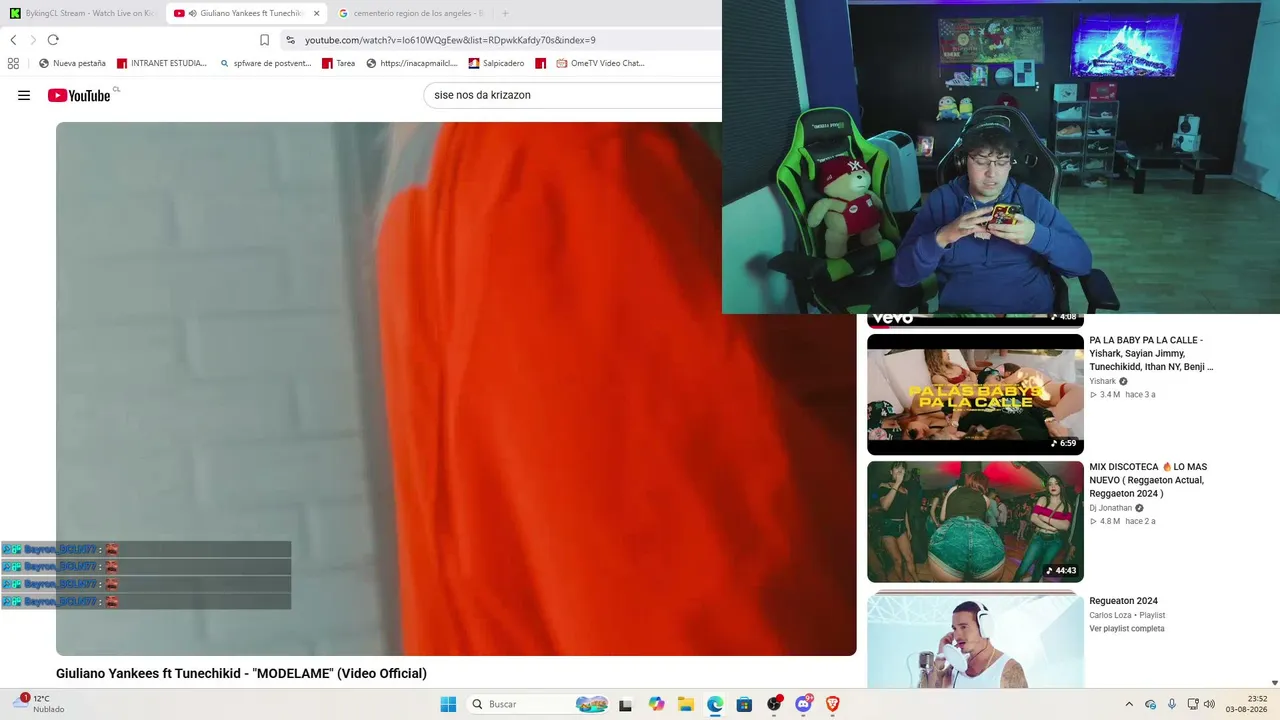
Task: Open the OmeTV Video Chat bookmark
Action: (x=601, y=63)
